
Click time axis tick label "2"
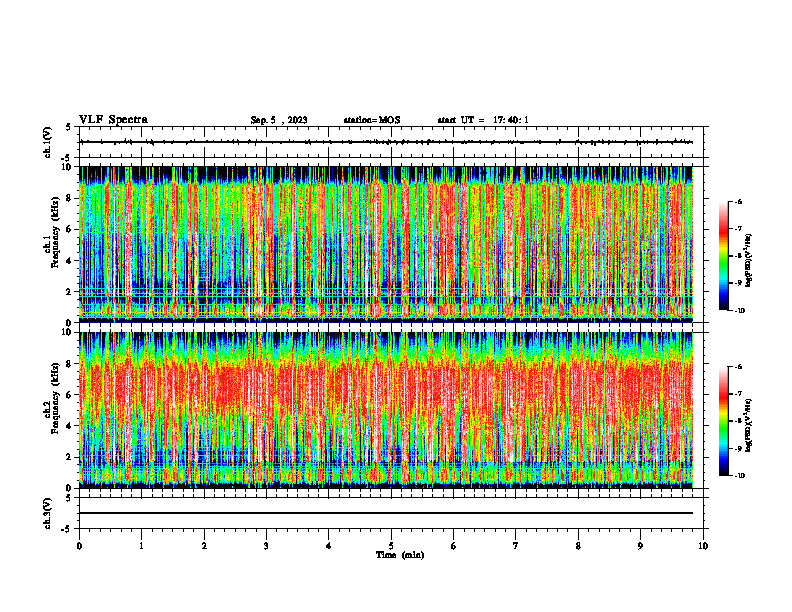coord(204,546)
